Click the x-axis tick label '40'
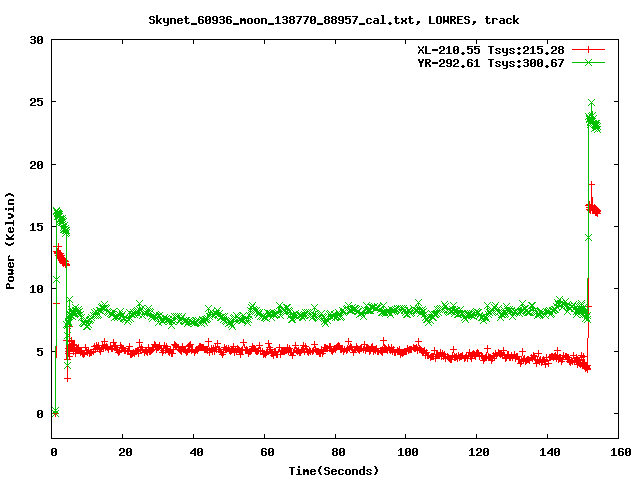The height and width of the screenshot is (480, 640). pyautogui.click(x=196, y=452)
